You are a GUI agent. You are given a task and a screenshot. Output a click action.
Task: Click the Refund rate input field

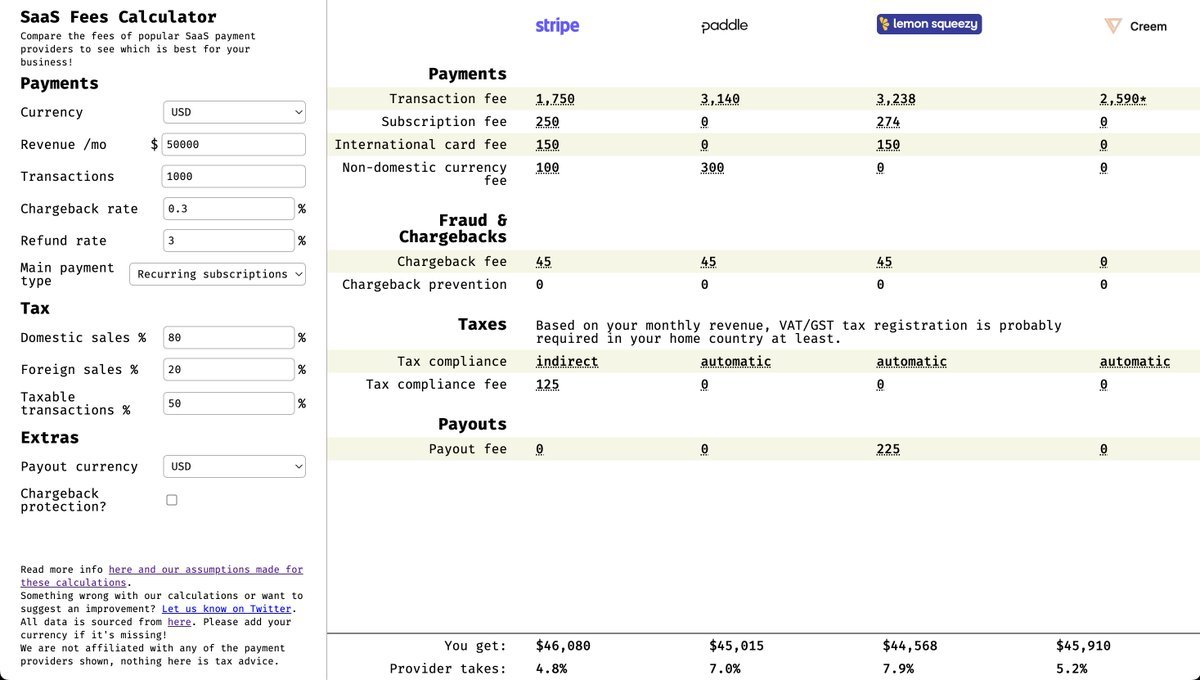[x=229, y=241]
